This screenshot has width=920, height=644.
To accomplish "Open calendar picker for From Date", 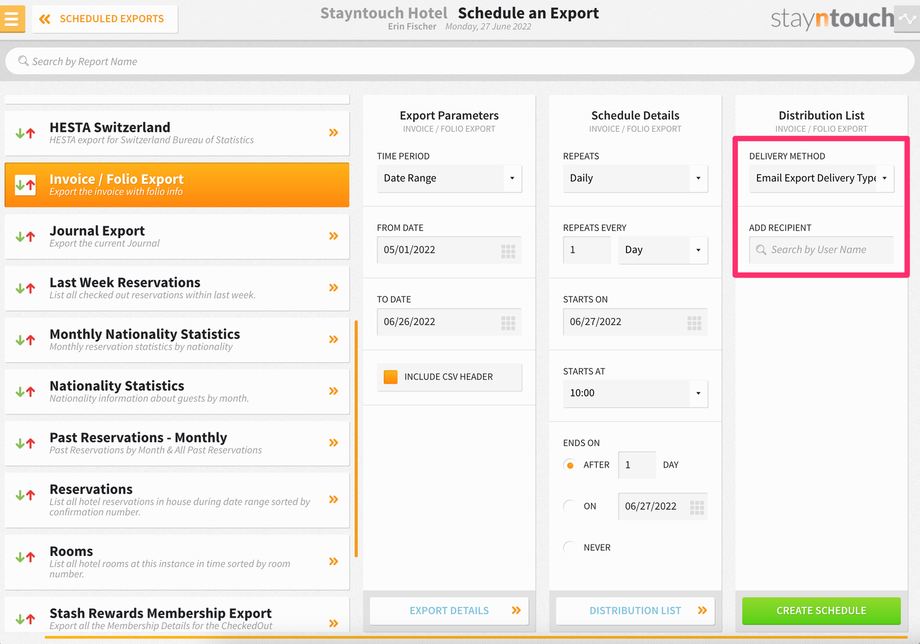I will click(508, 251).
